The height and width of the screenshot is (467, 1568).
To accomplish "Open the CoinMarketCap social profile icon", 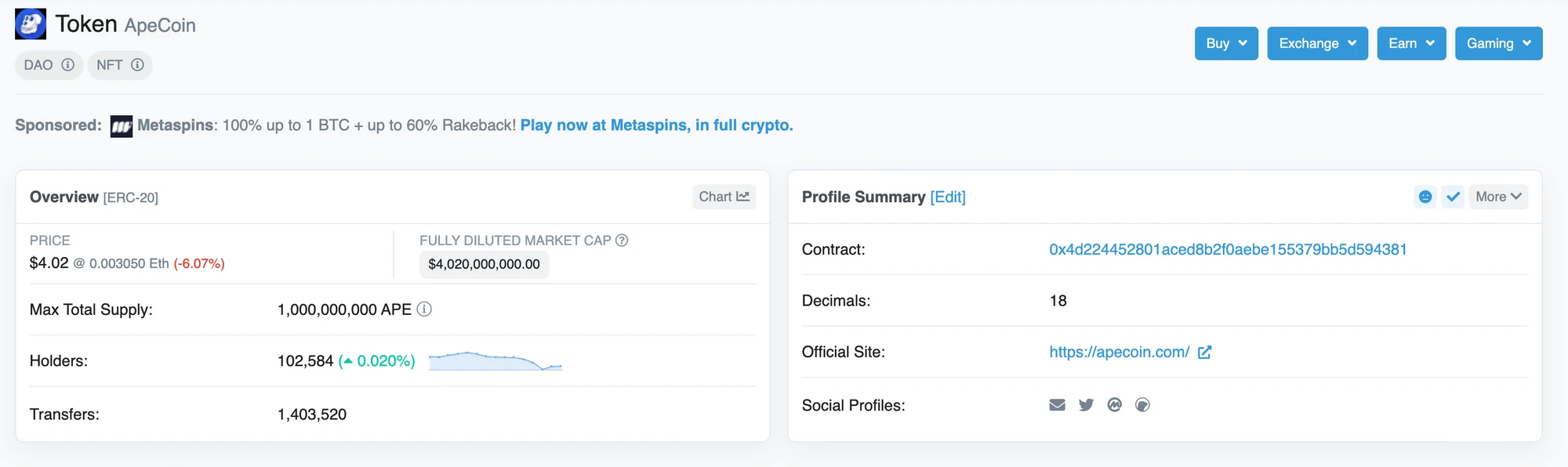I will [x=1114, y=405].
